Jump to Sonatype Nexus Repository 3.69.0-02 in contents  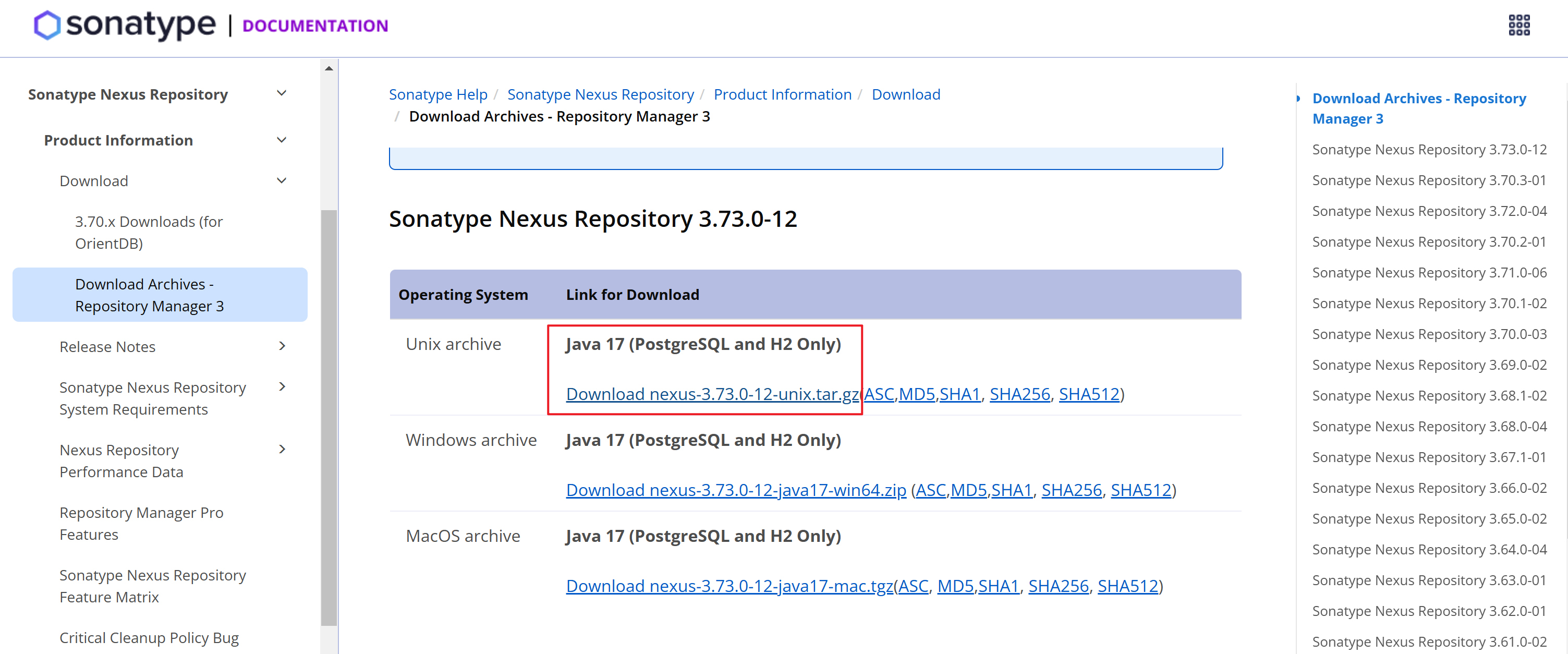click(x=1429, y=365)
